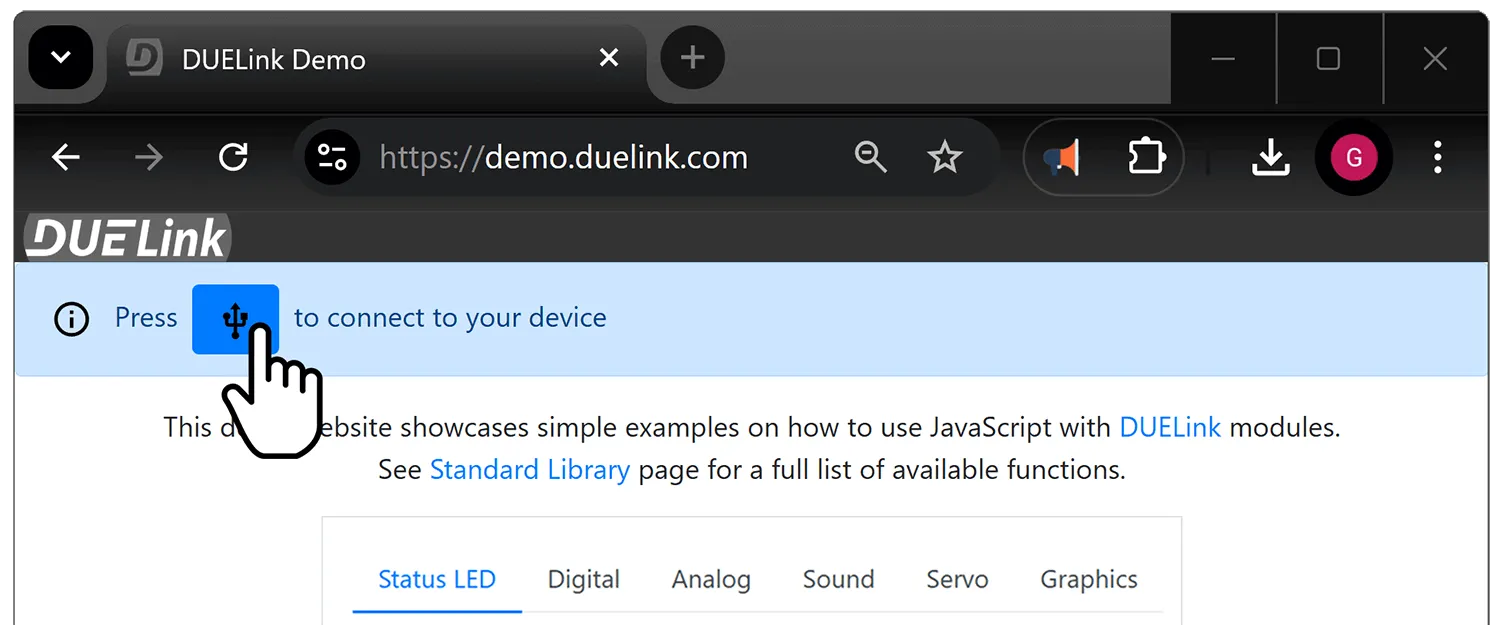Viewport: 1500px width, 625px height.
Task: Reload the current page
Action: 233,156
